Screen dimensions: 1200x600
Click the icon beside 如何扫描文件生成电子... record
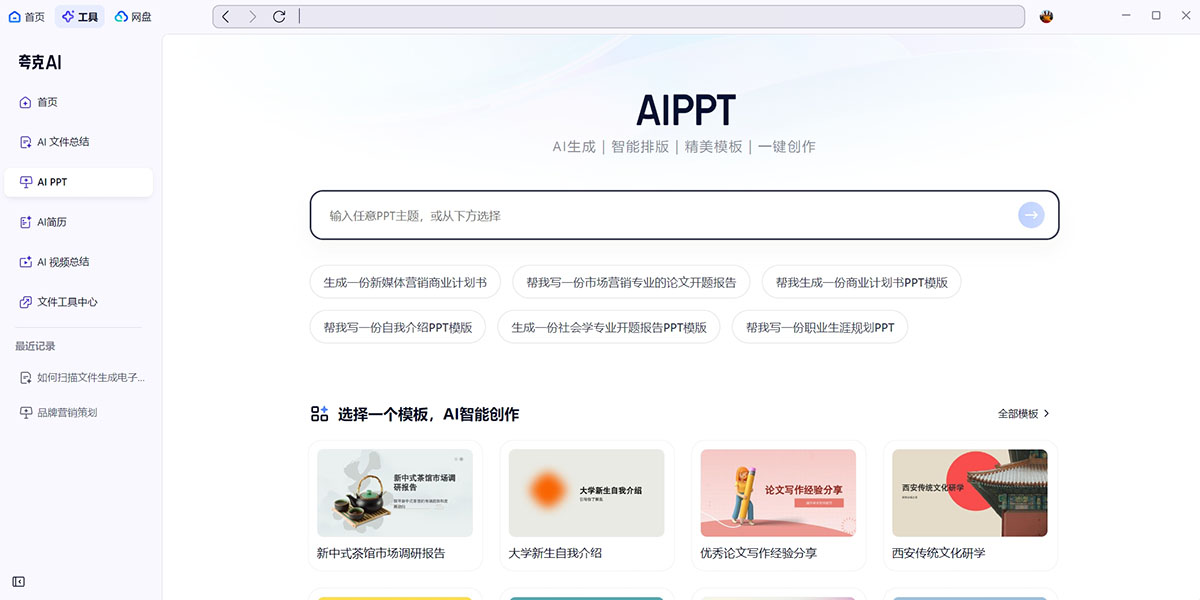(26, 378)
